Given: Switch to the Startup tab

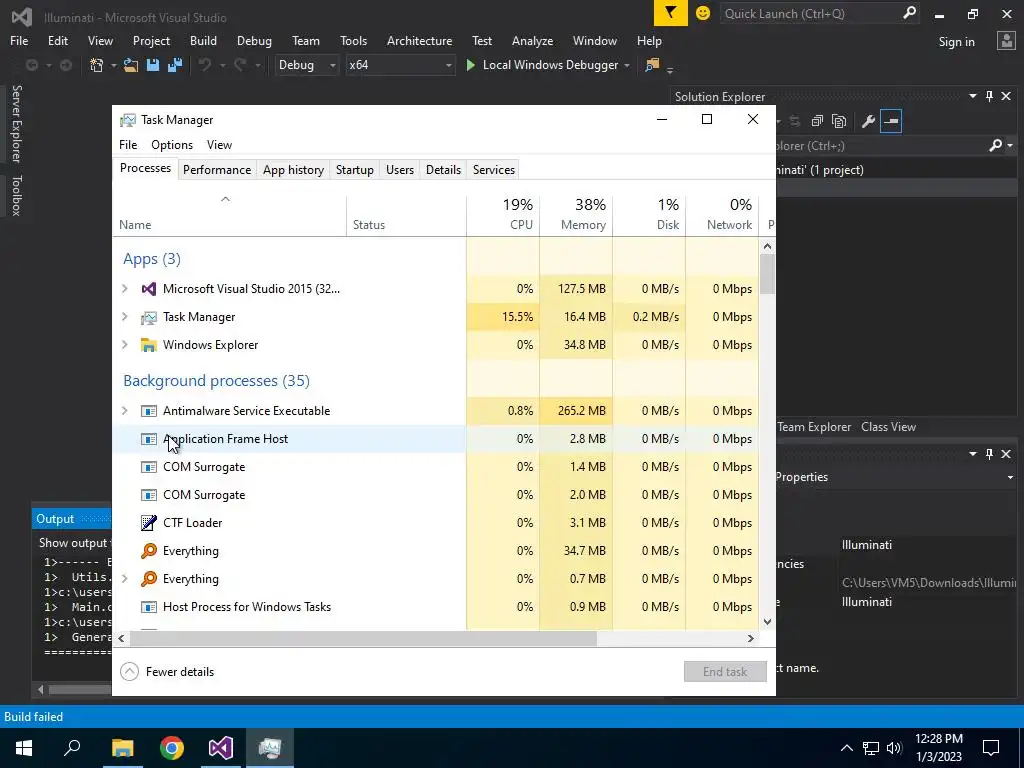Looking at the screenshot, I should pyautogui.click(x=355, y=169).
